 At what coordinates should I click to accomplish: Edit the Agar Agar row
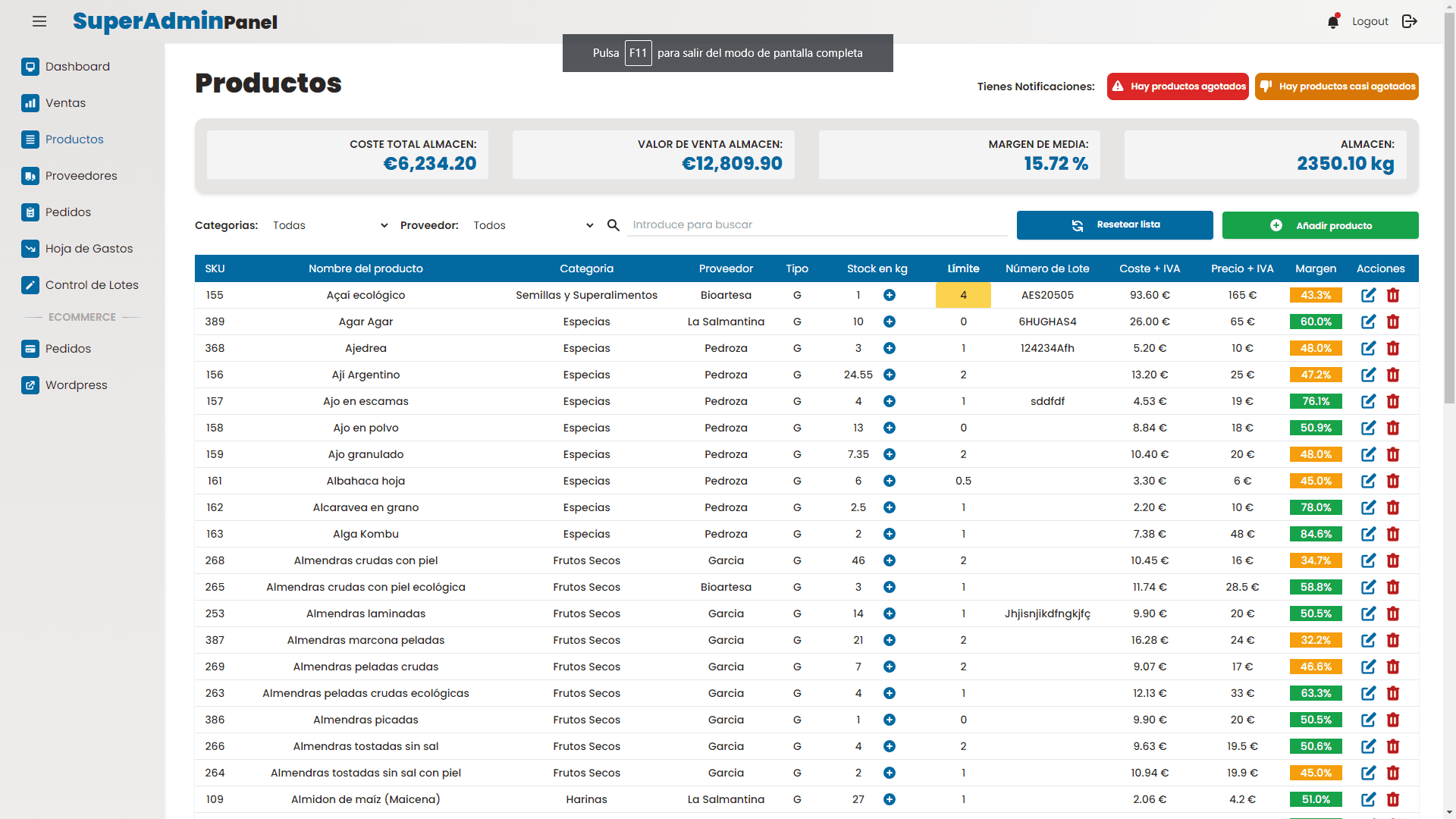(x=1368, y=322)
